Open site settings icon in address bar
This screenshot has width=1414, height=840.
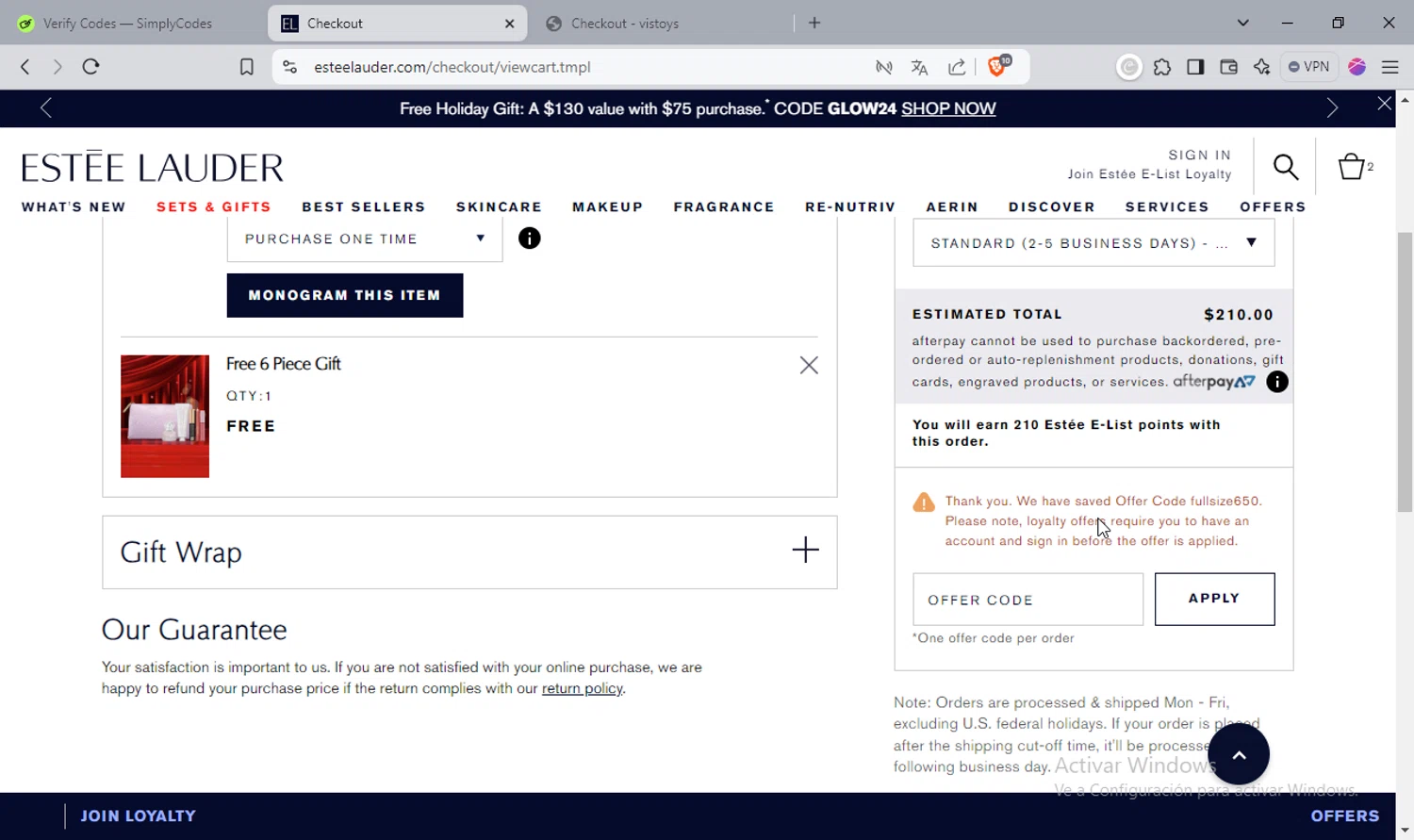click(x=290, y=67)
